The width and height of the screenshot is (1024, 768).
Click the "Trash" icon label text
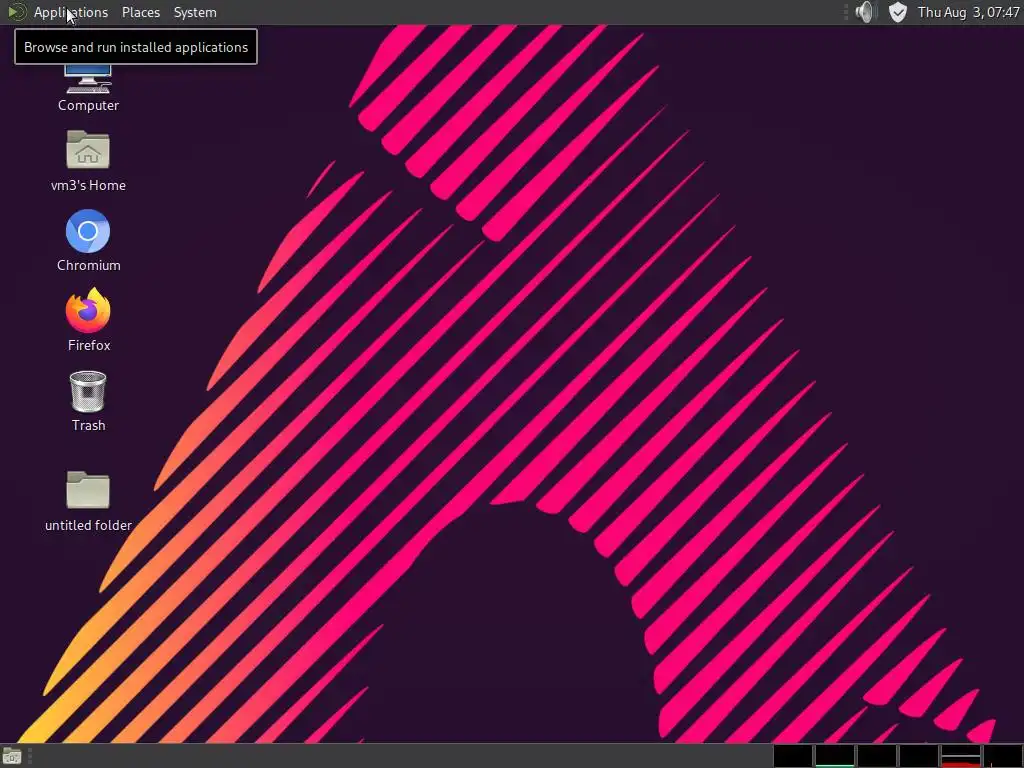coord(88,425)
